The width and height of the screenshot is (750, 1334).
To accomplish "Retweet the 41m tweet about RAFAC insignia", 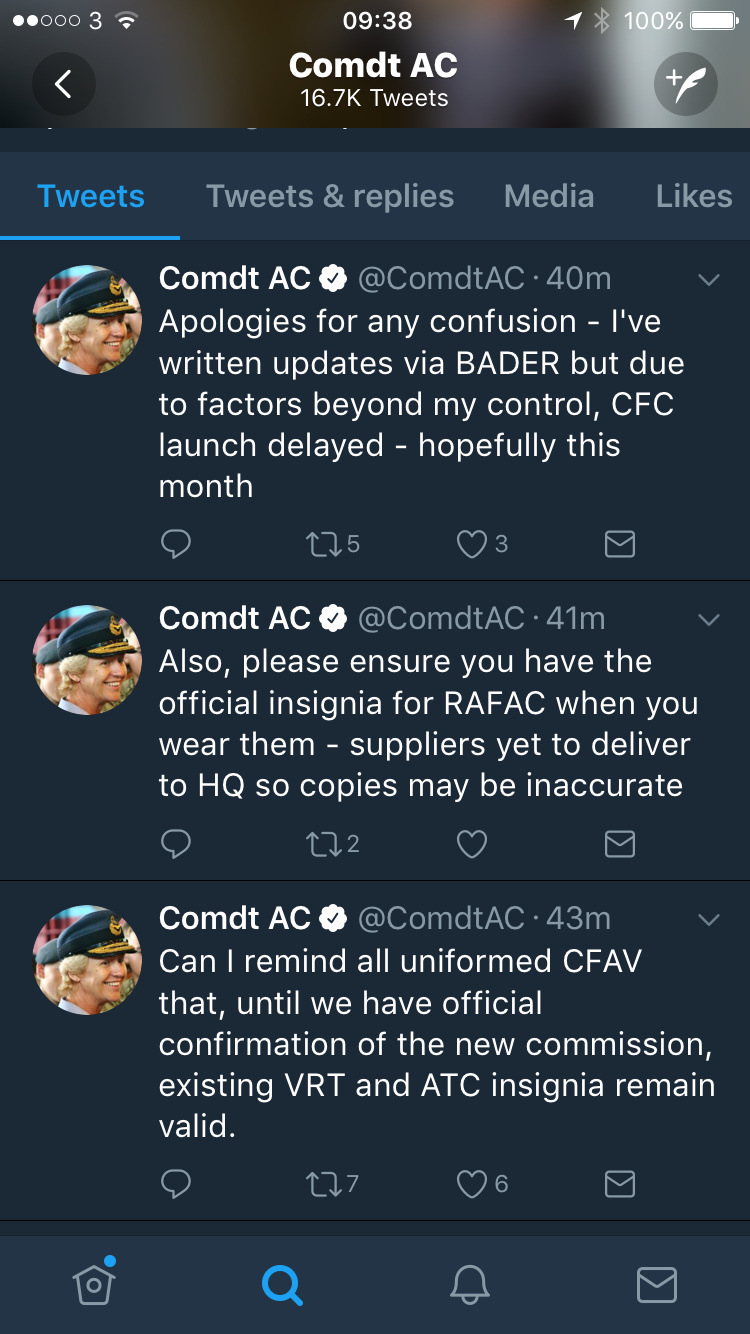I will coord(331,844).
